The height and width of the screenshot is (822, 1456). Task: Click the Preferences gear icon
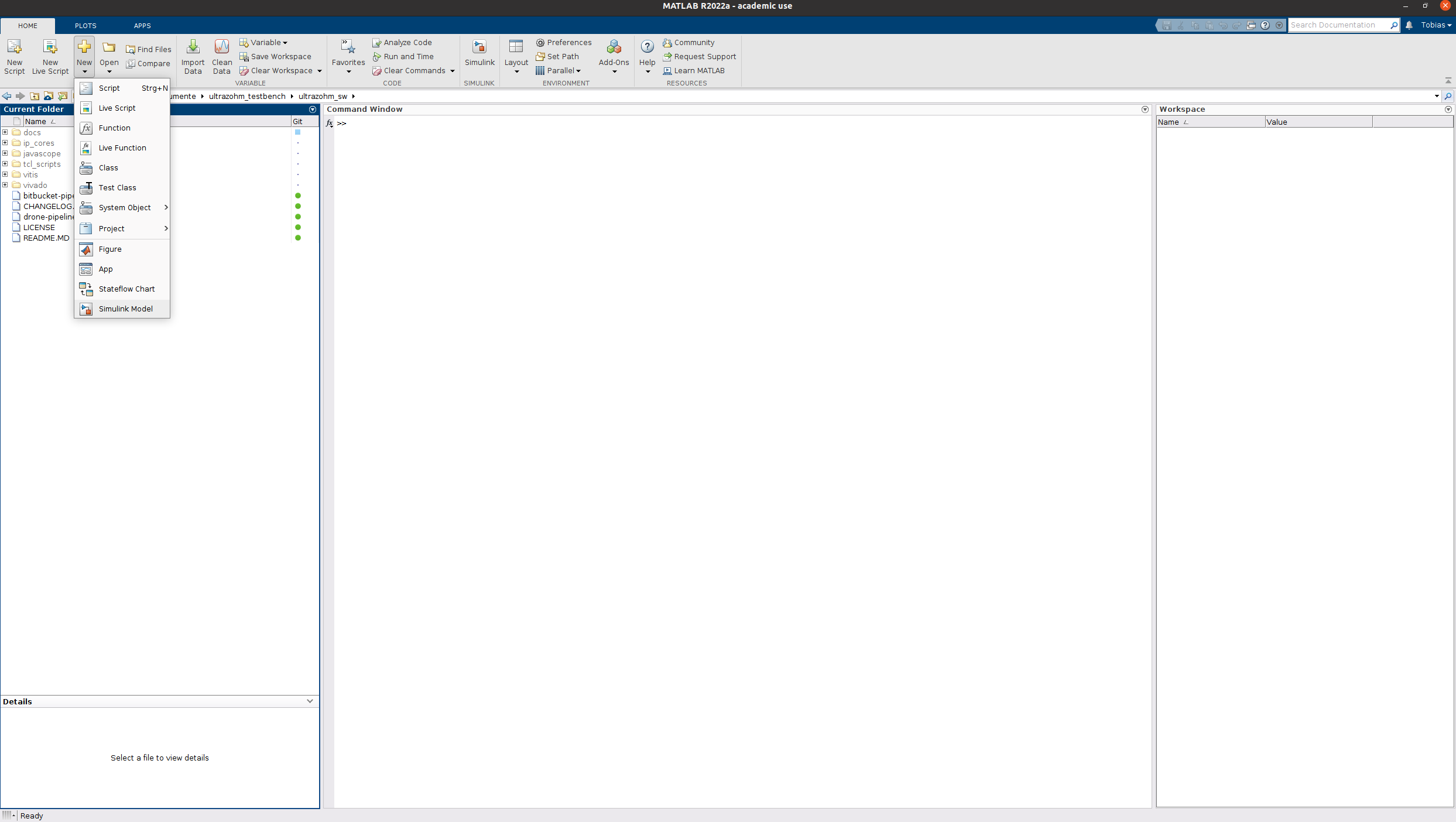pos(540,43)
